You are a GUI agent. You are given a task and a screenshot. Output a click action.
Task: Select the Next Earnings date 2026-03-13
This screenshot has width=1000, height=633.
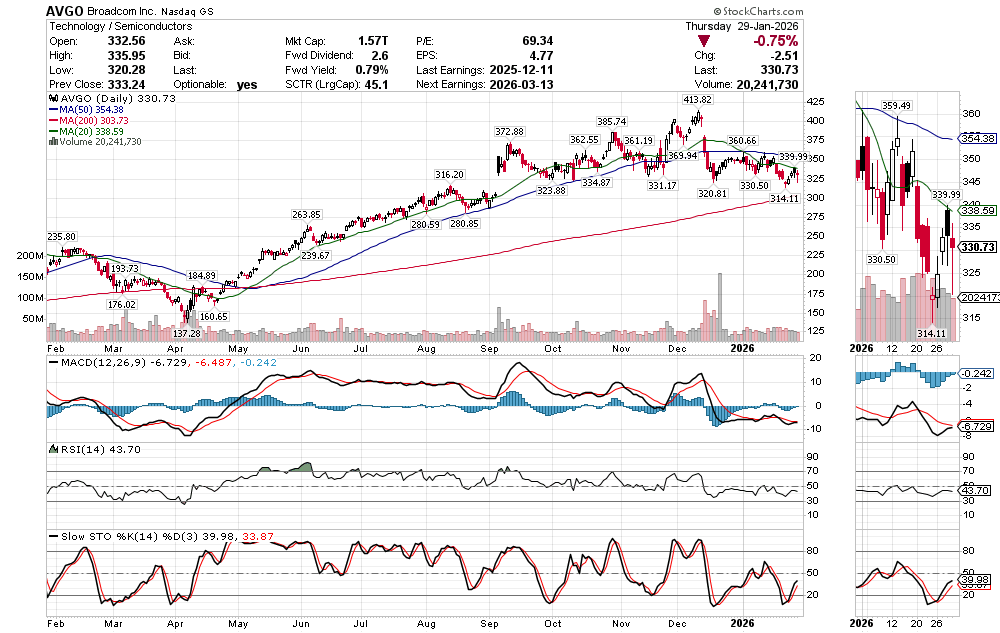522,85
